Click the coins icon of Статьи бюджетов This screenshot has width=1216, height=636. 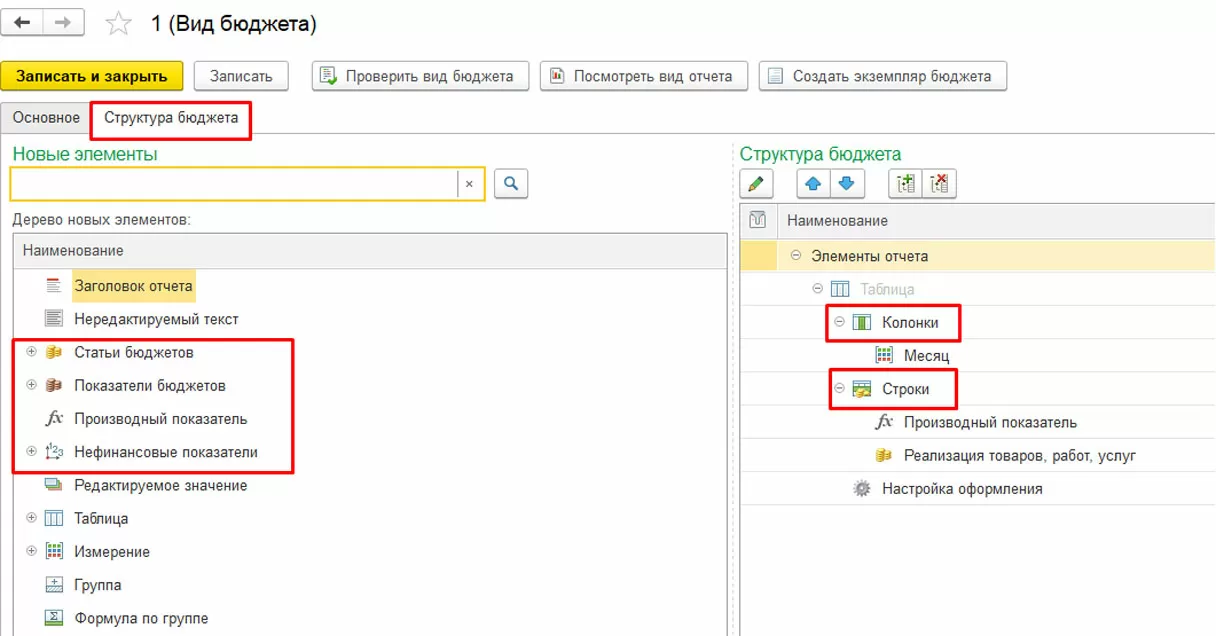[x=54, y=352]
